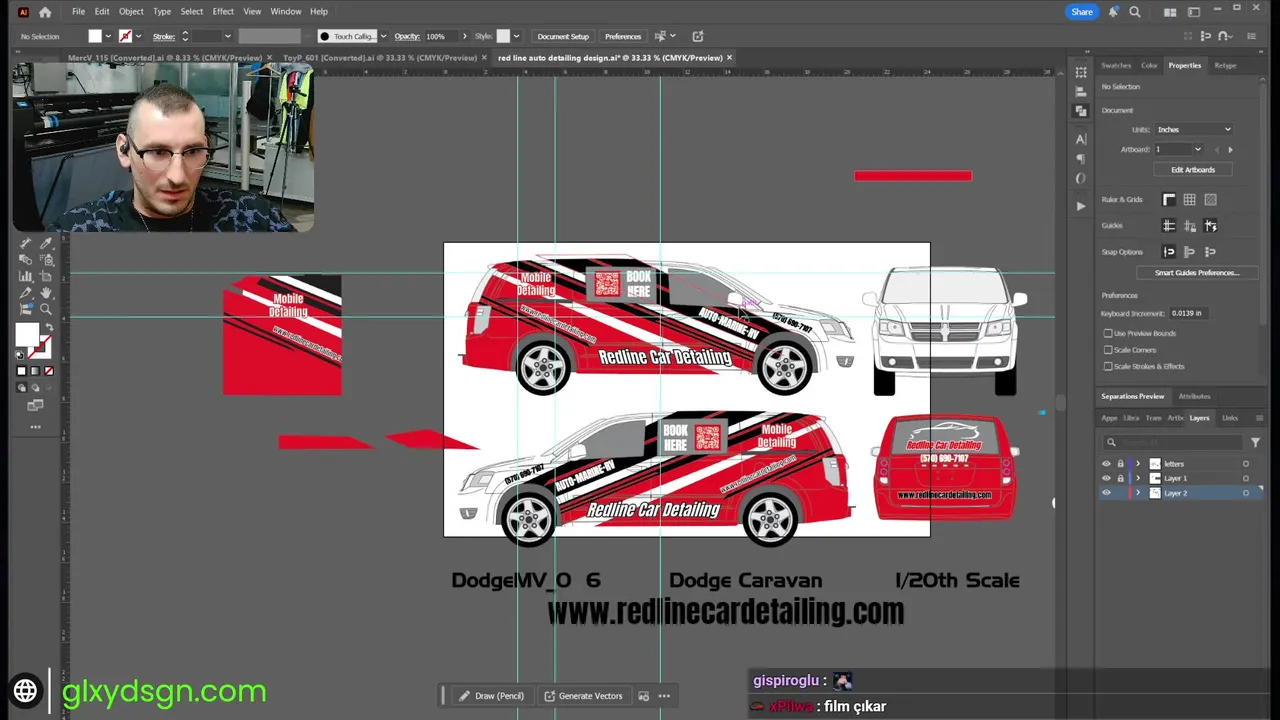
Task: Open more options on contextual task bar
Action: 664,696
